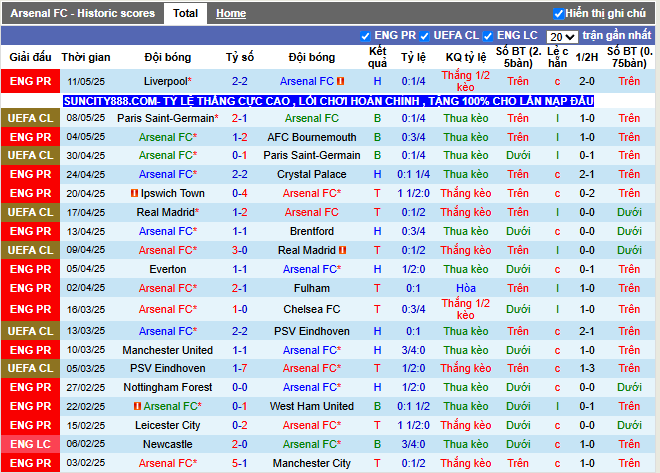Open Brentford team link
This screenshot has height=473, width=660.
point(311,231)
